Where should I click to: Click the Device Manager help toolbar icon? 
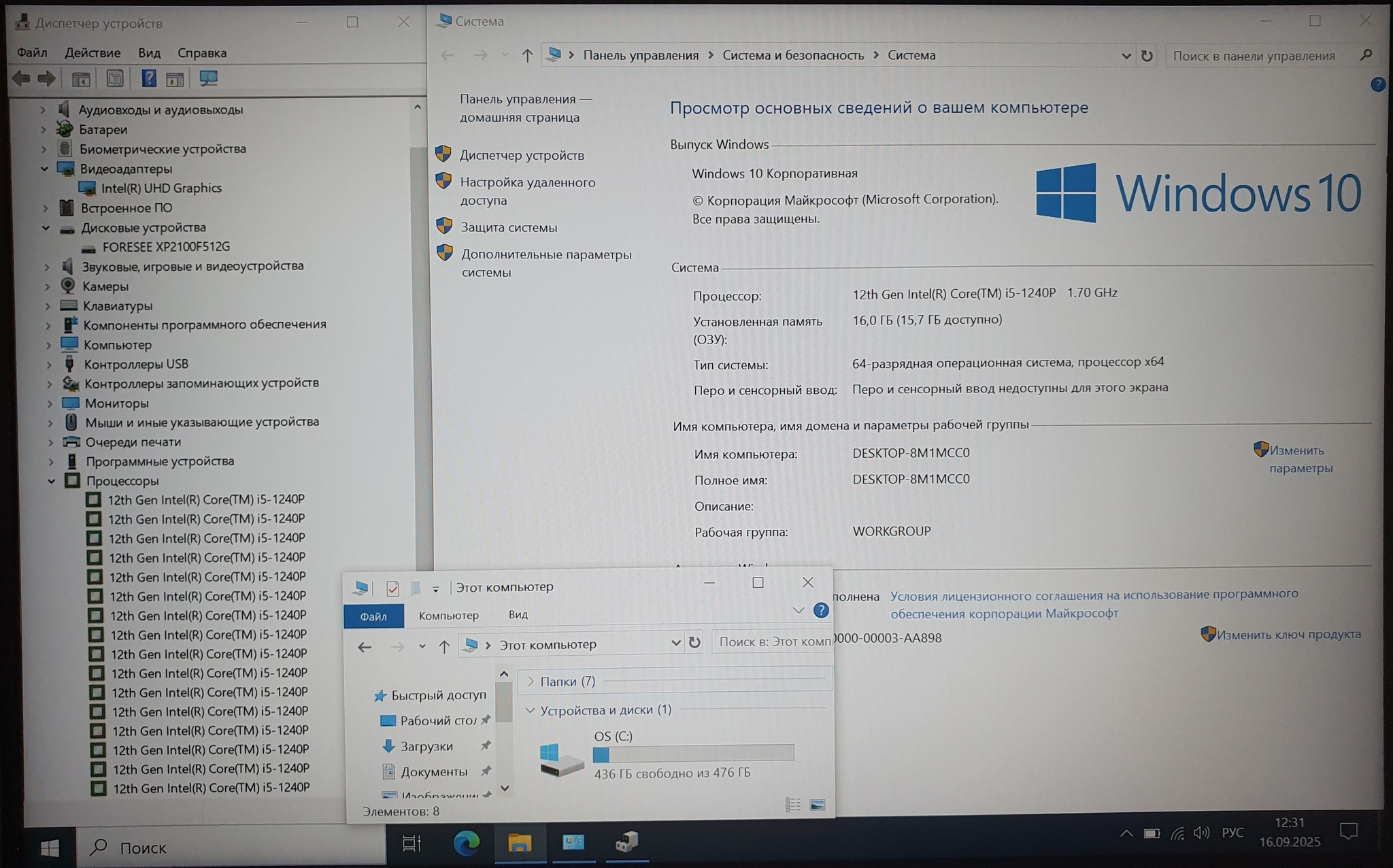click(149, 79)
